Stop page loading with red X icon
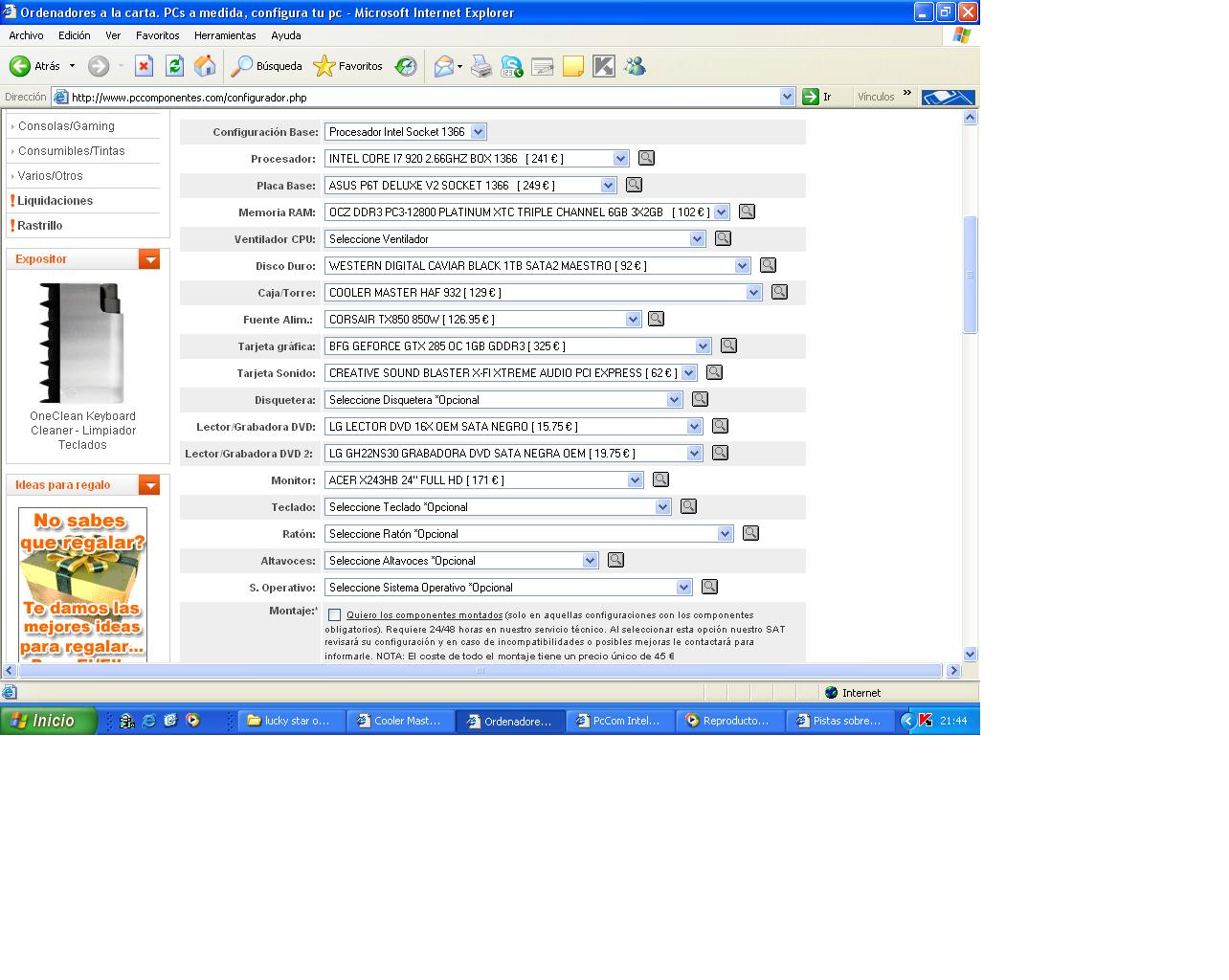The image size is (1229, 980). tap(144, 66)
